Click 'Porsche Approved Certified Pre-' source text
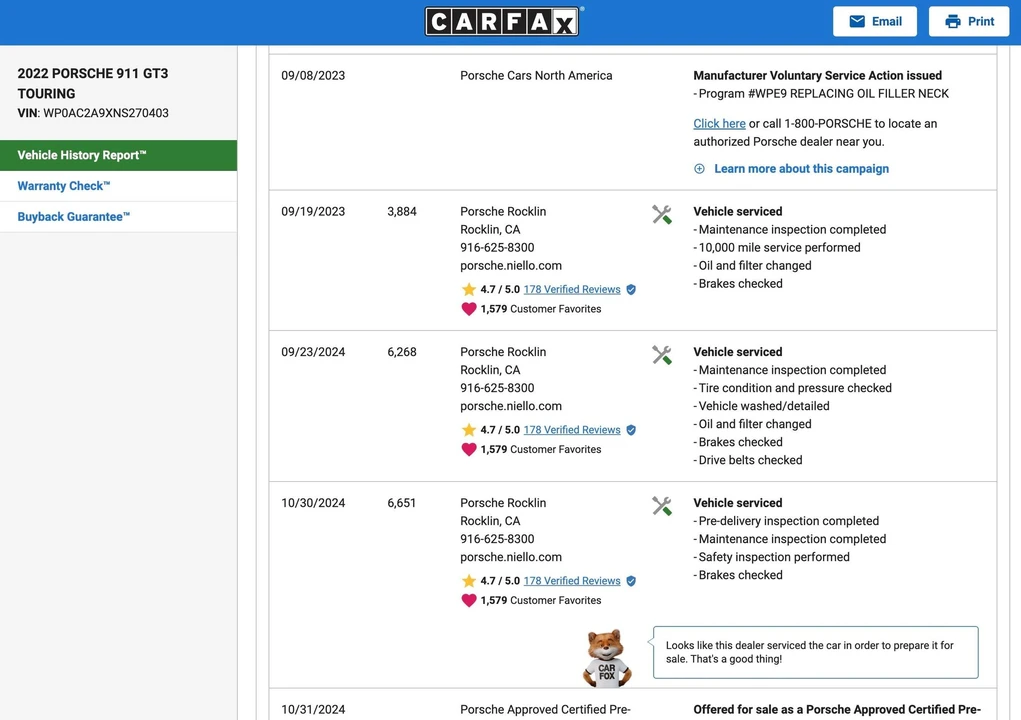The image size is (1021, 720). (x=545, y=710)
